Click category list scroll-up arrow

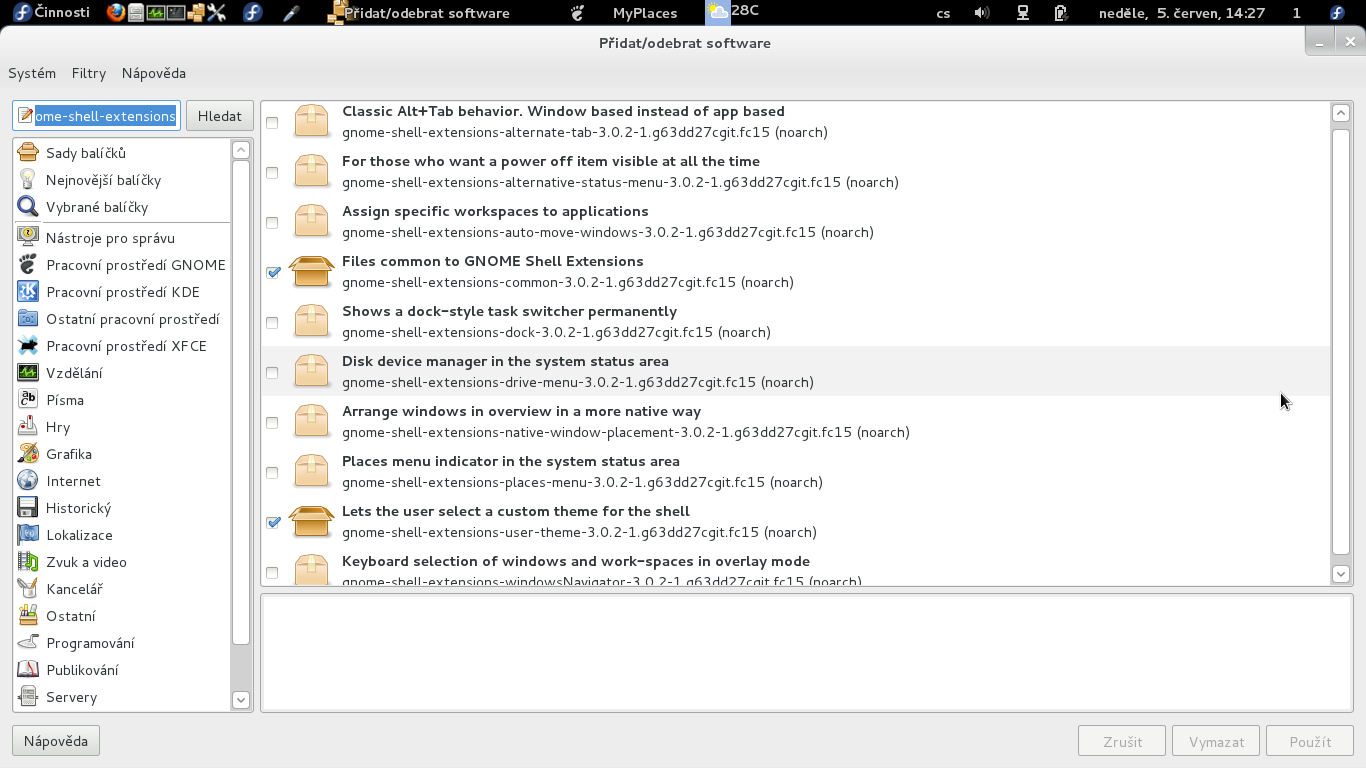tap(240, 150)
